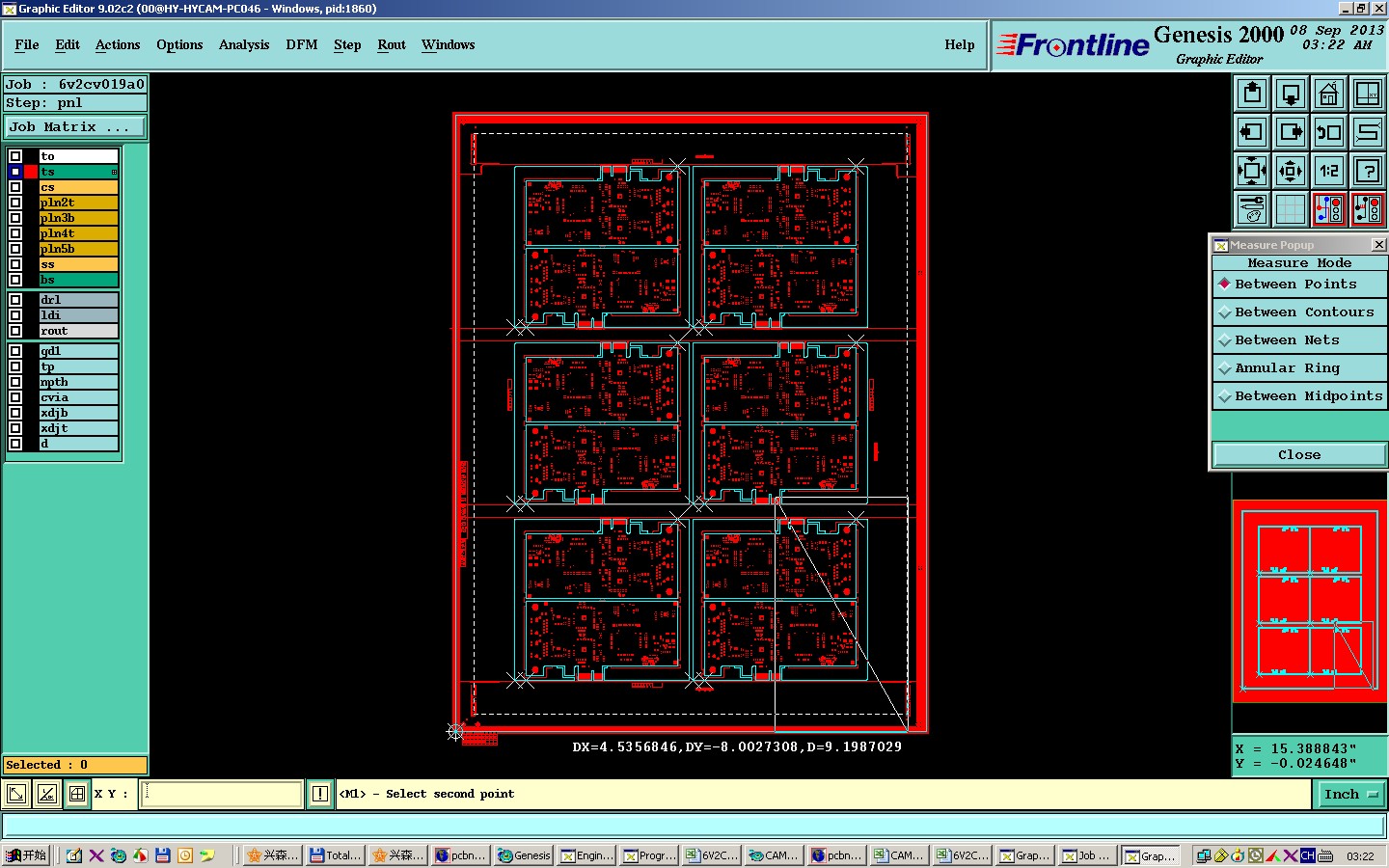Toggle visibility box of layer xdjt
This screenshot has height=868, width=1389.
[x=15, y=428]
